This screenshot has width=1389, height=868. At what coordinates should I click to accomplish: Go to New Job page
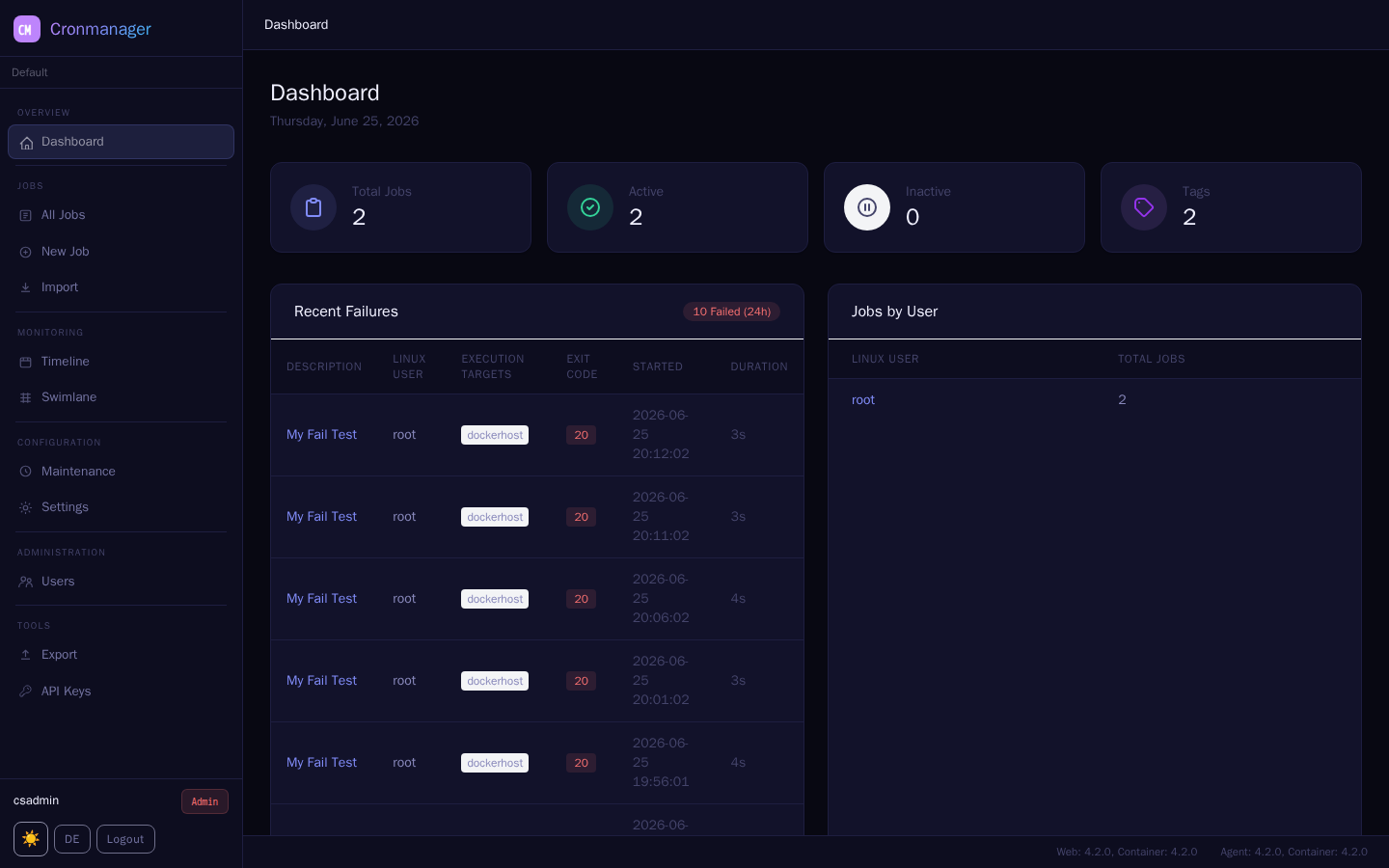click(121, 252)
